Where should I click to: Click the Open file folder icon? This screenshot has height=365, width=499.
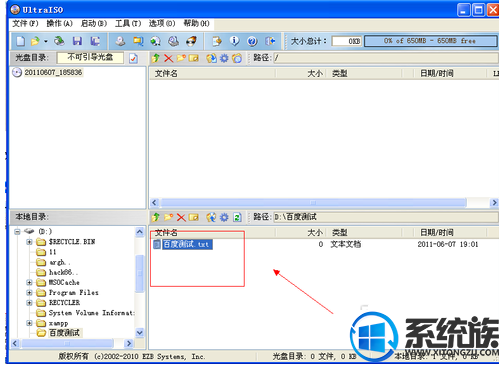point(35,41)
